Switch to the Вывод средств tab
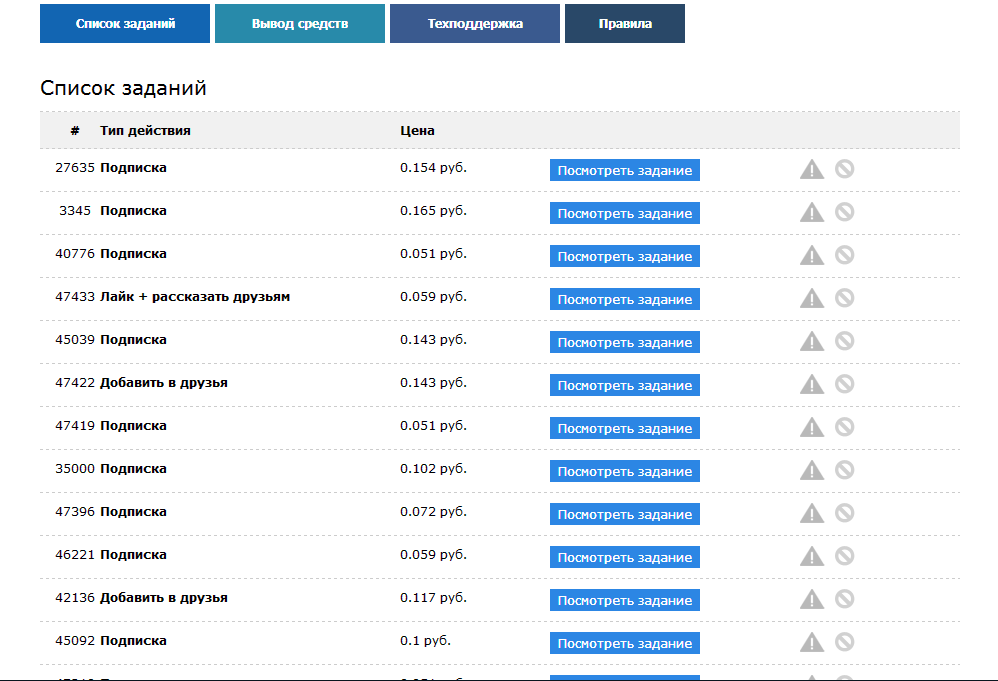 click(x=300, y=24)
